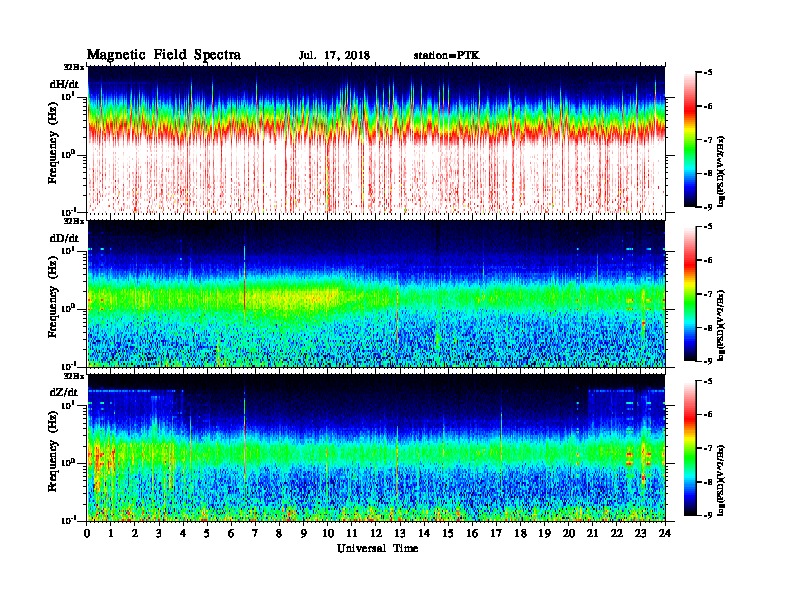Click the '-6' tick on the dZ/dt color scale
The height and width of the screenshot is (612, 792).
point(707,414)
